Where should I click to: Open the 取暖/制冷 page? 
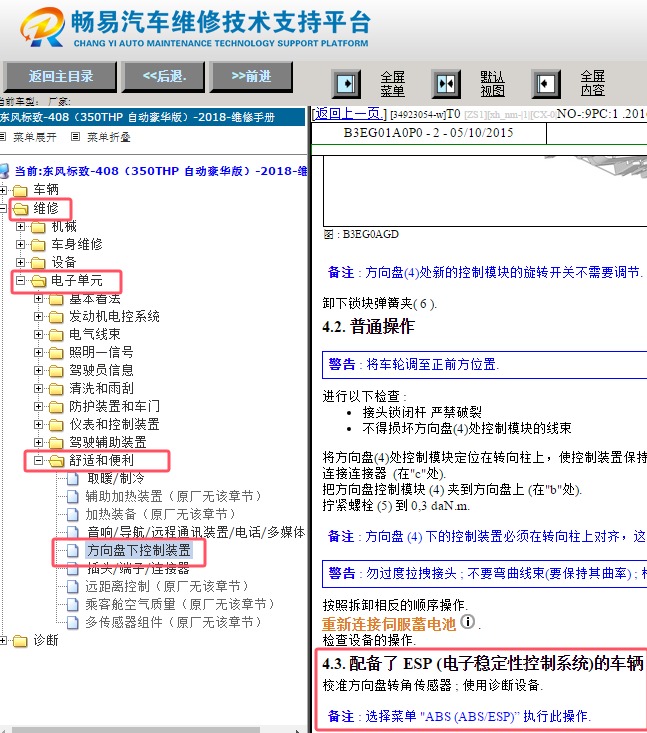116,478
